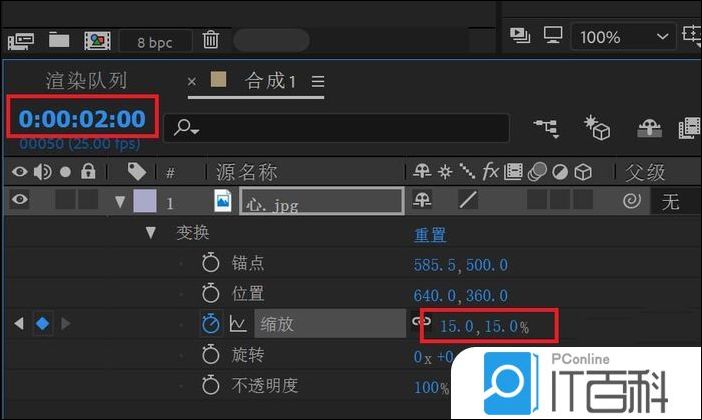Toggle the 3D layer box for 心.jpg
This screenshot has width=702, height=420.
click(x=583, y=200)
